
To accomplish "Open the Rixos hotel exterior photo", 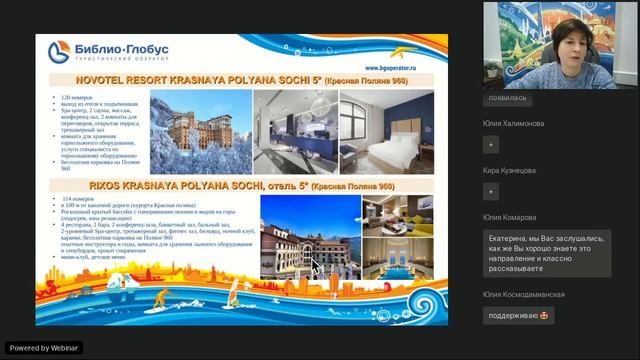I will (x=311, y=237).
